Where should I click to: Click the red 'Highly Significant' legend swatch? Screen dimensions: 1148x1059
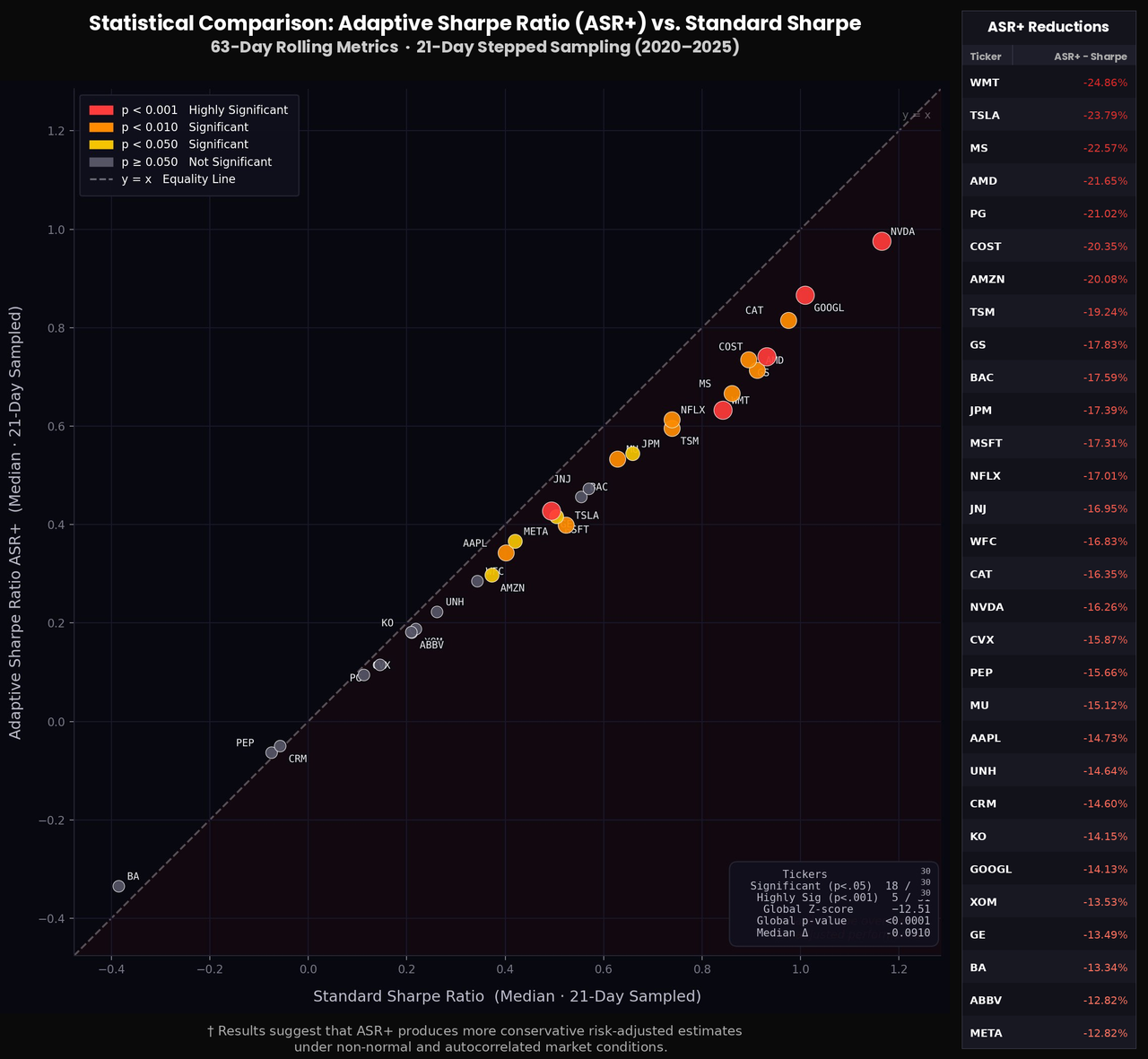101,109
